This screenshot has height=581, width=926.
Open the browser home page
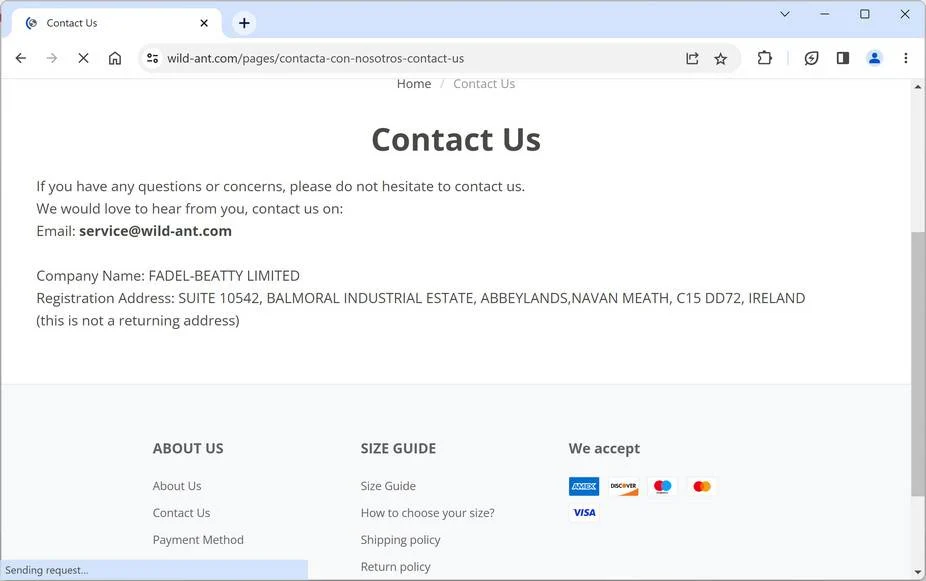pyautogui.click(x=115, y=58)
